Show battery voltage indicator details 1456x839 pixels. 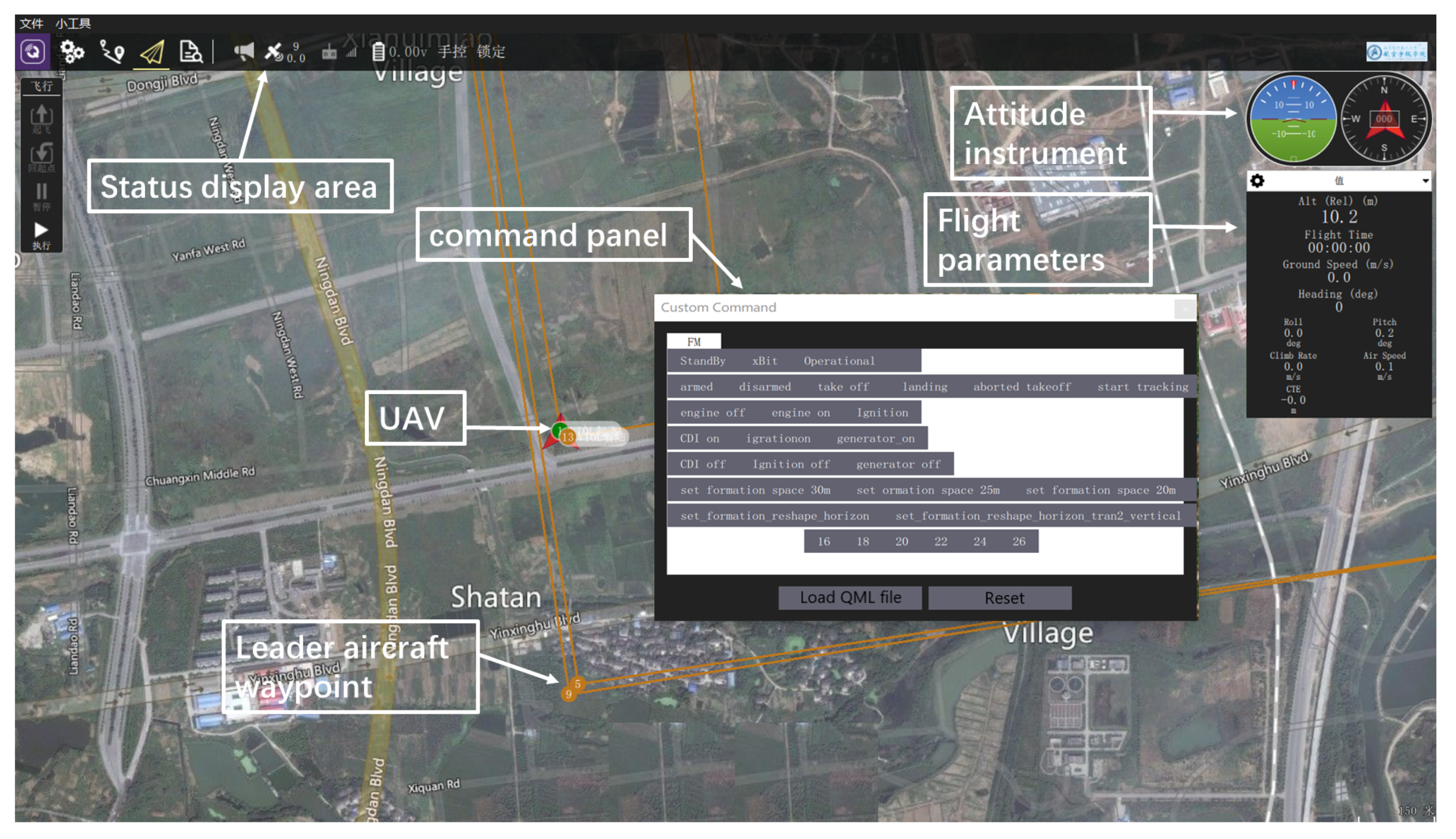coord(399,52)
